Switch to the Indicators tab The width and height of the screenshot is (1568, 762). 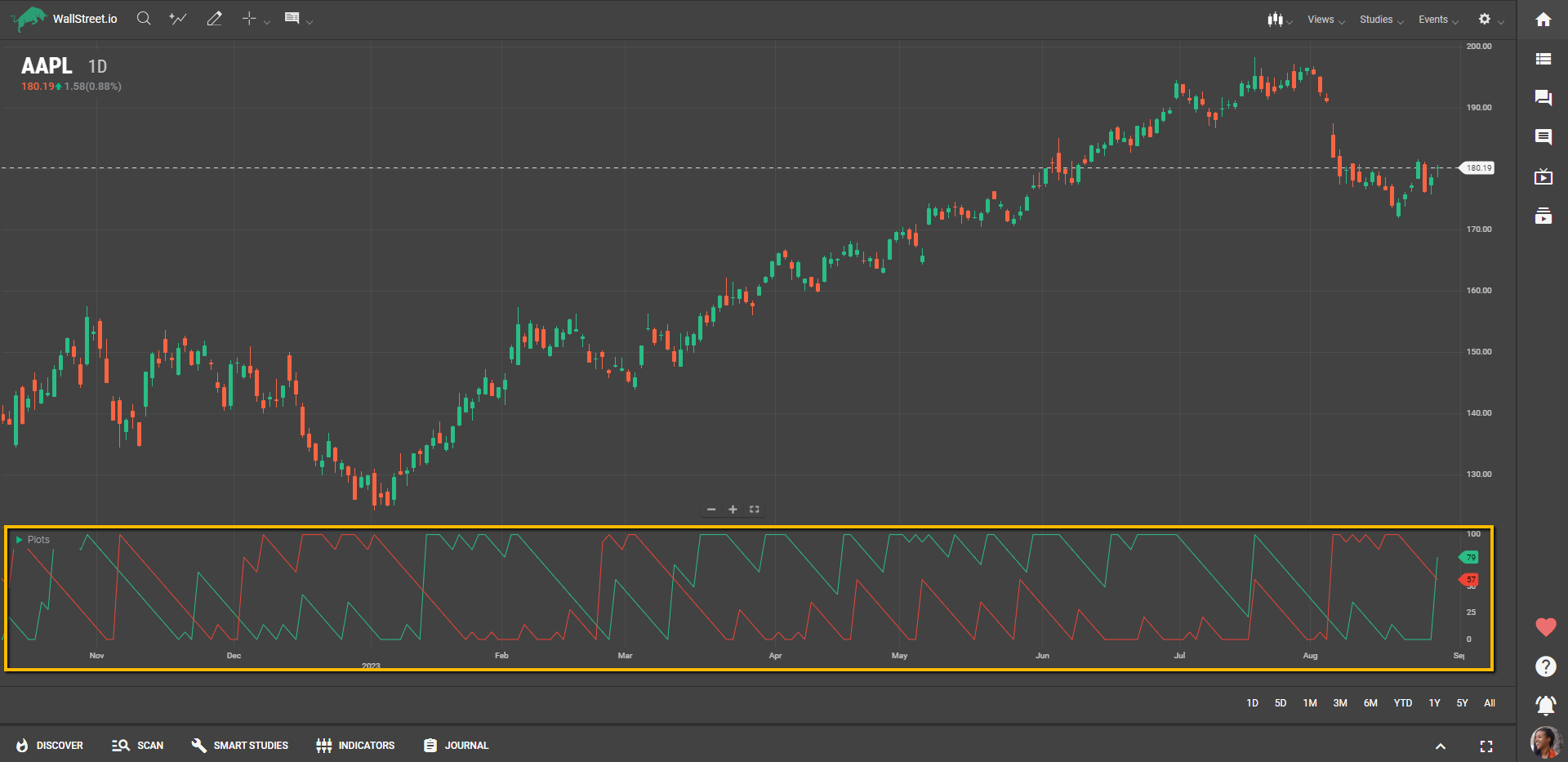pyautogui.click(x=355, y=746)
